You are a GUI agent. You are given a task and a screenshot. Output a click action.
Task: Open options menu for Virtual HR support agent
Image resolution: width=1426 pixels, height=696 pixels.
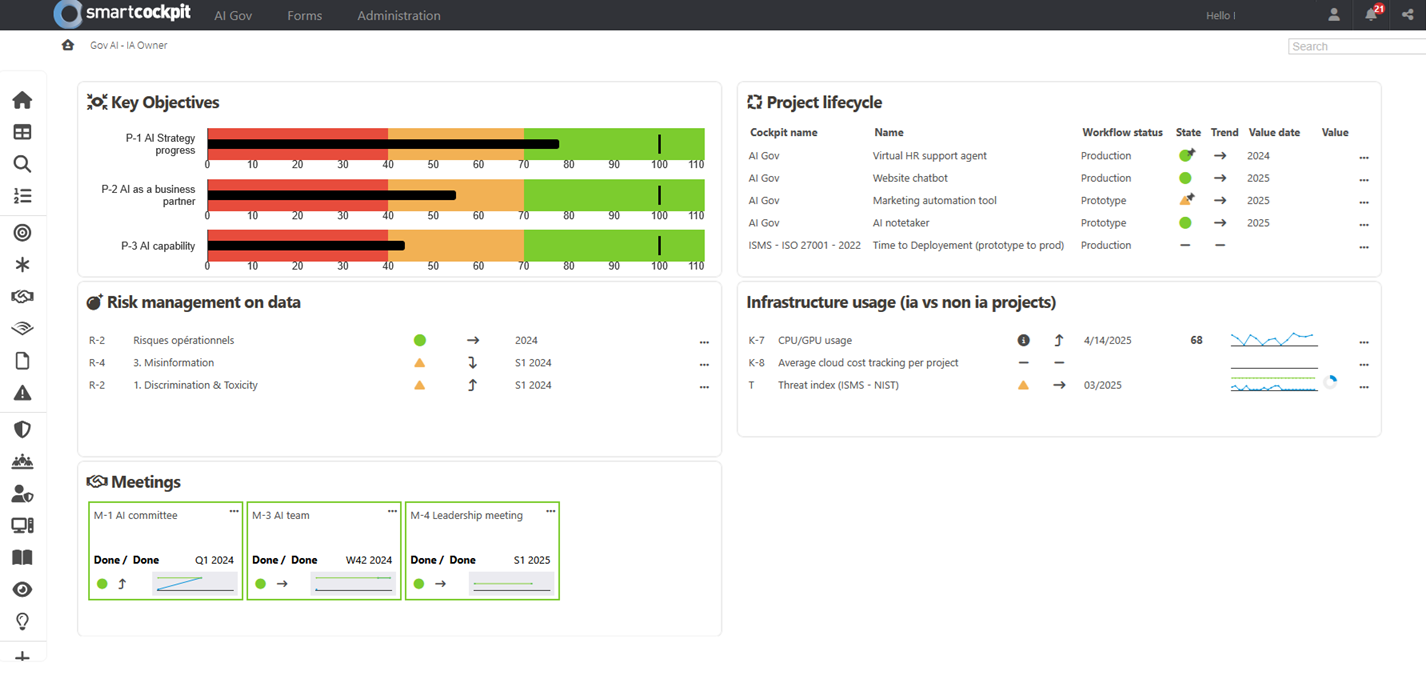pyautogui.click(x=1363, y=157)
